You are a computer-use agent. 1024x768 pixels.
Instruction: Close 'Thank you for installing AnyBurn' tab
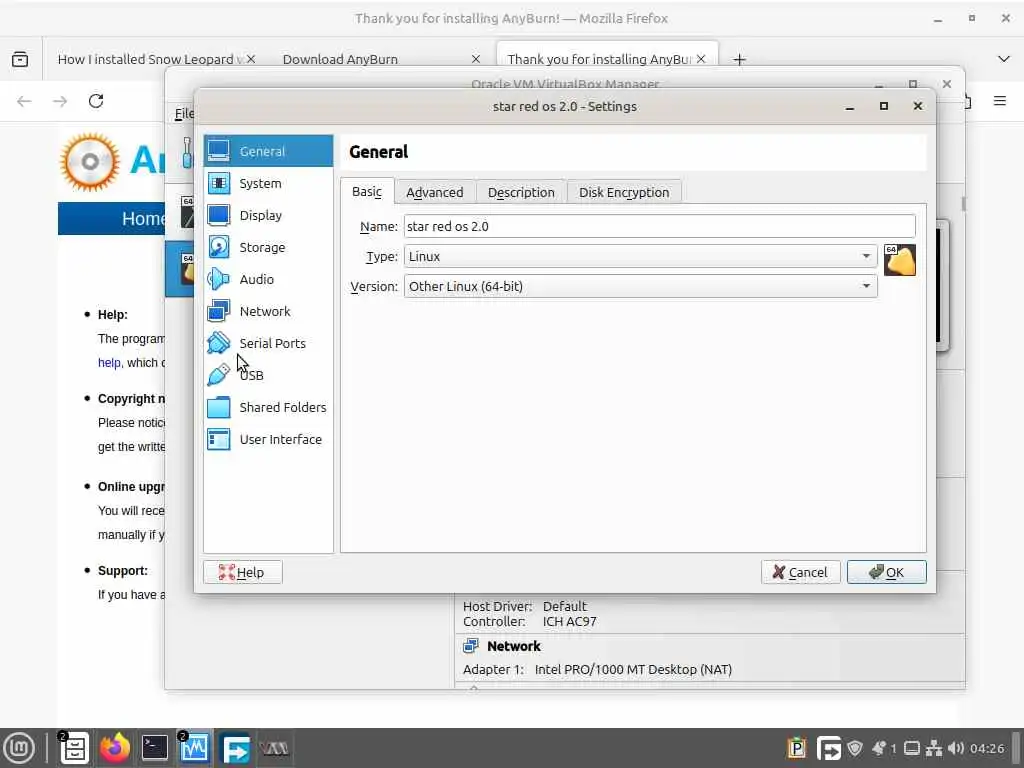(x=701, y=59)
